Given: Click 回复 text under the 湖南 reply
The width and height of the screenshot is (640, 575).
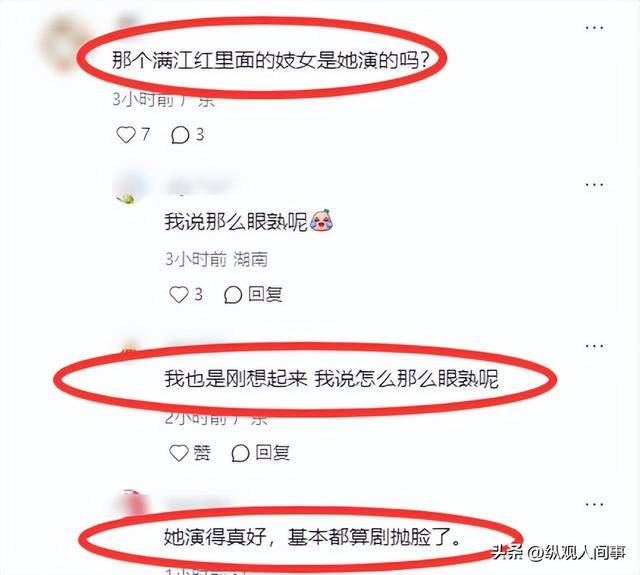Looking at the screenshot, I should tap(265, 294).
